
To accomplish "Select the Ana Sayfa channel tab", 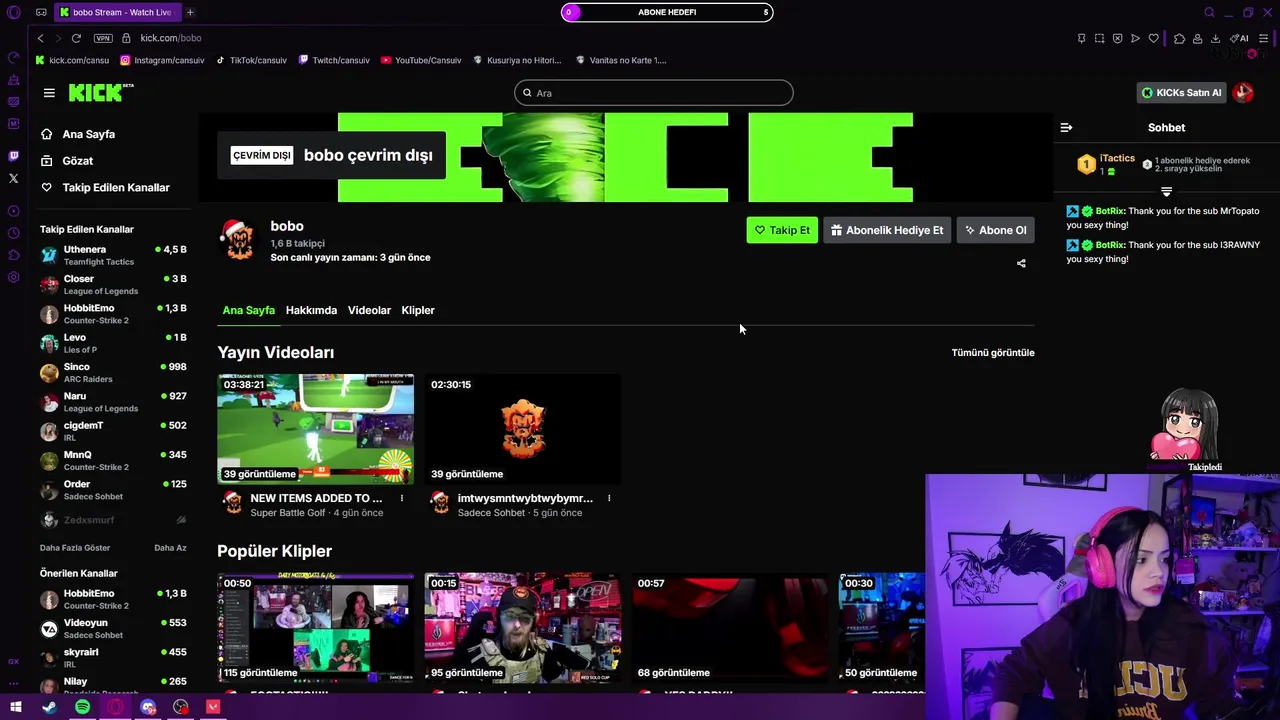I will (248, 310).
